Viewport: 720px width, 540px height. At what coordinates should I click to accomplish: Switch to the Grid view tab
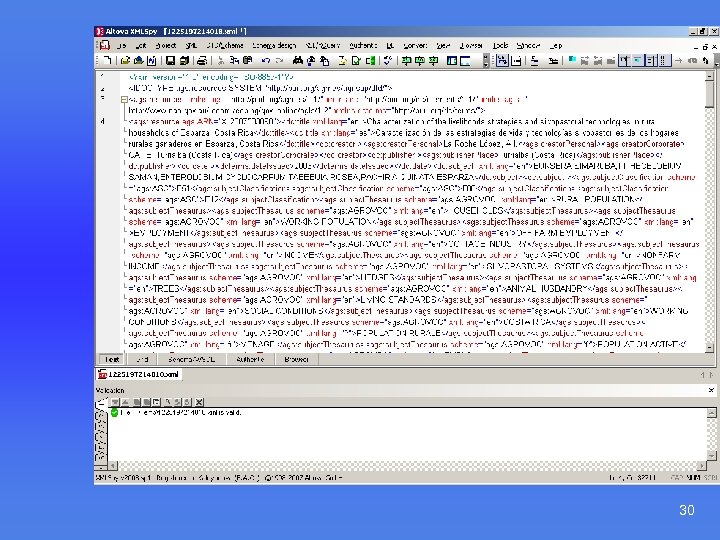tap(142, 359)
